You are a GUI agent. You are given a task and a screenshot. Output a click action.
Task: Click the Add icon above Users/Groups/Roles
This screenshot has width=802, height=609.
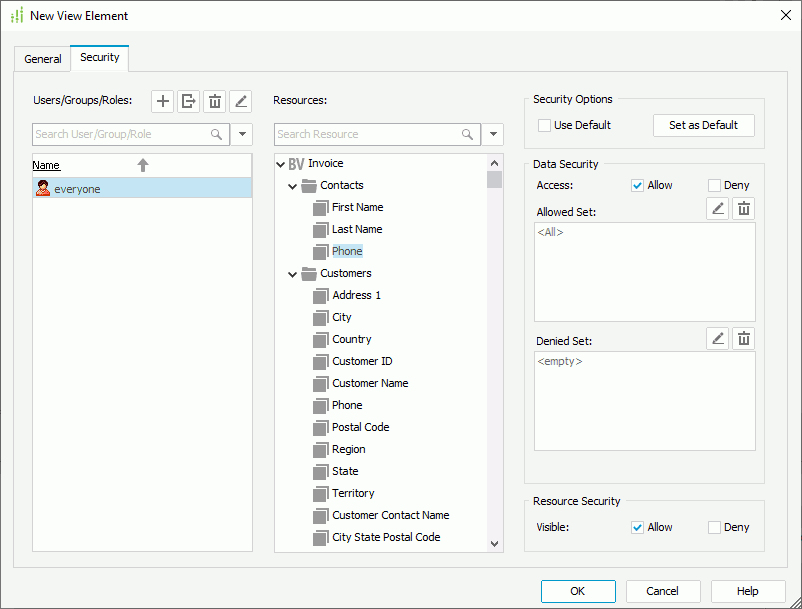coord(162,101)
